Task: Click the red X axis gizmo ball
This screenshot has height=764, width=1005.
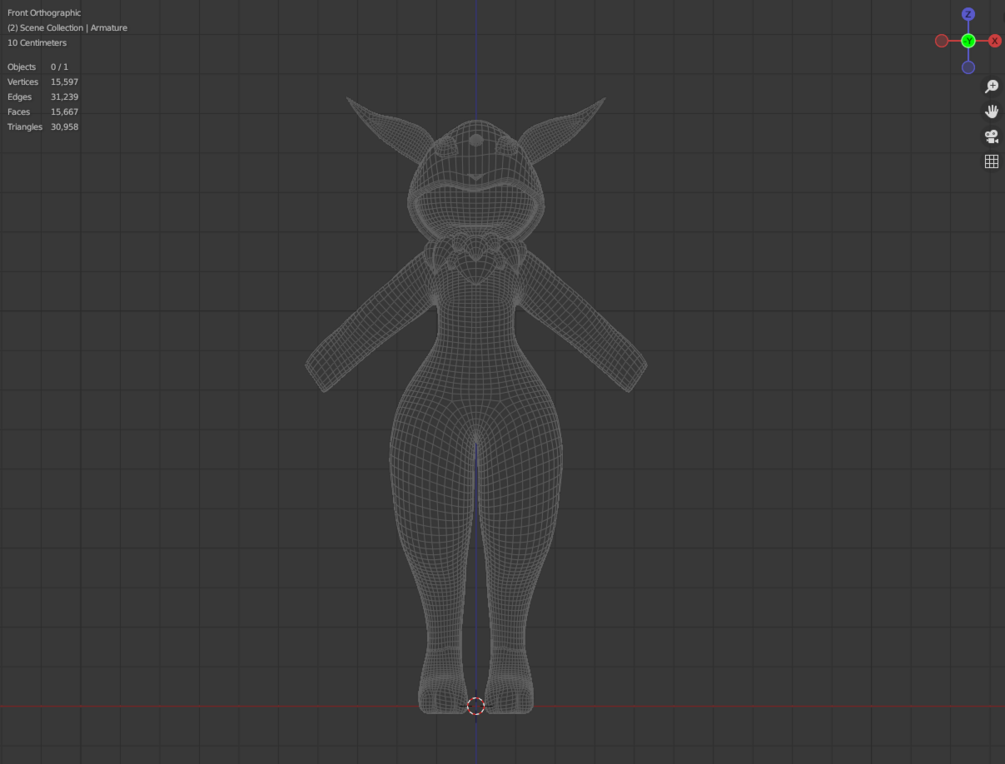Action: 995,41
